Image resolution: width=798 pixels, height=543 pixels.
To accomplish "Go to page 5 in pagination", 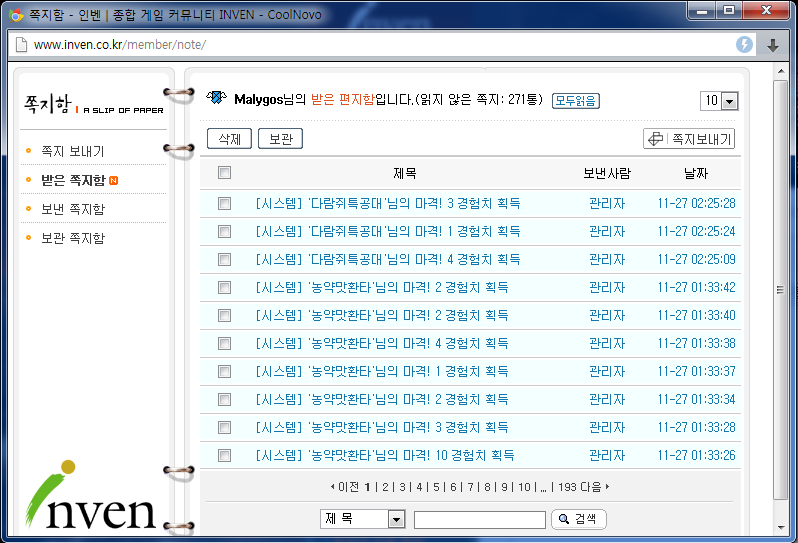I will (436, 487).
